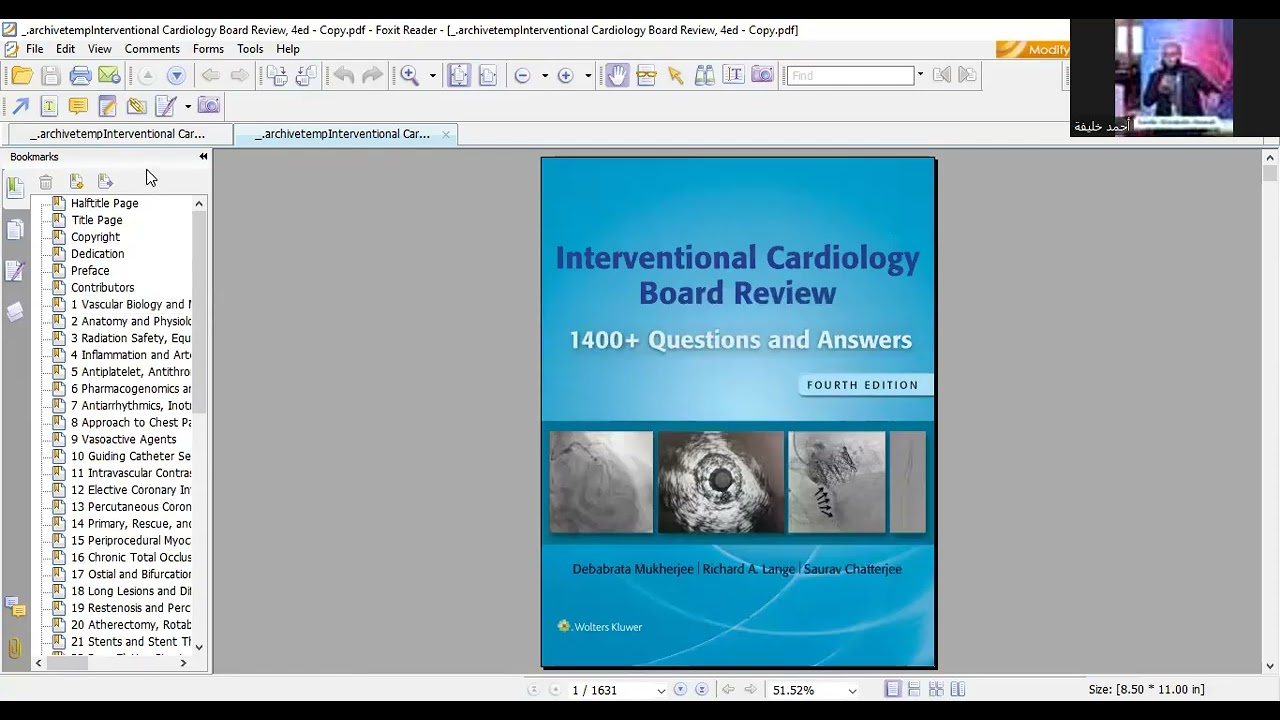This screenshot has height=720, width=1280.
Task: Select the Halftitle Page bookmark
Action: pos(104,203)
